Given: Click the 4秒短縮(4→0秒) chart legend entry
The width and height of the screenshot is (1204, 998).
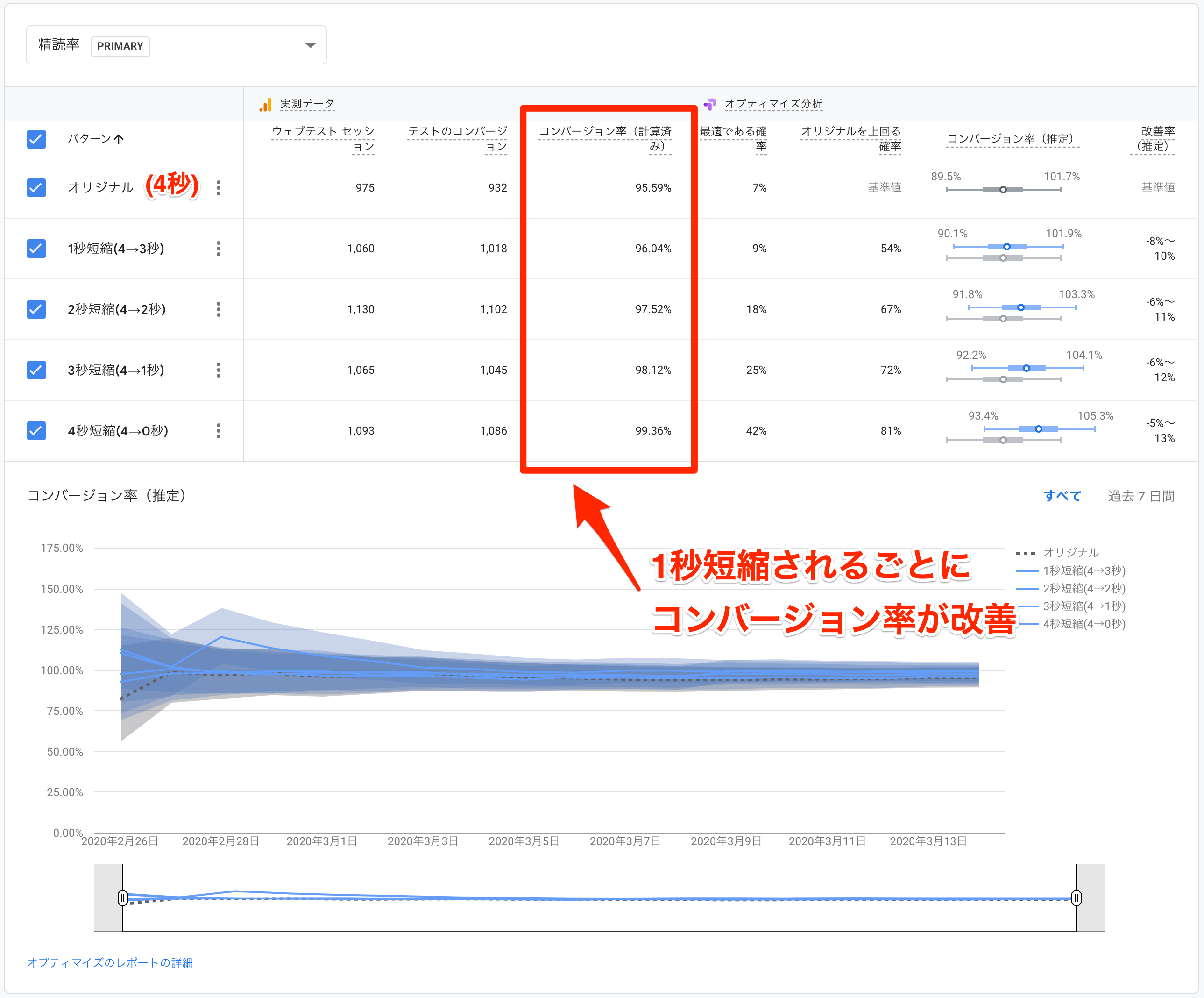Looking at the screenshot, I should [x=1070, y=623].
